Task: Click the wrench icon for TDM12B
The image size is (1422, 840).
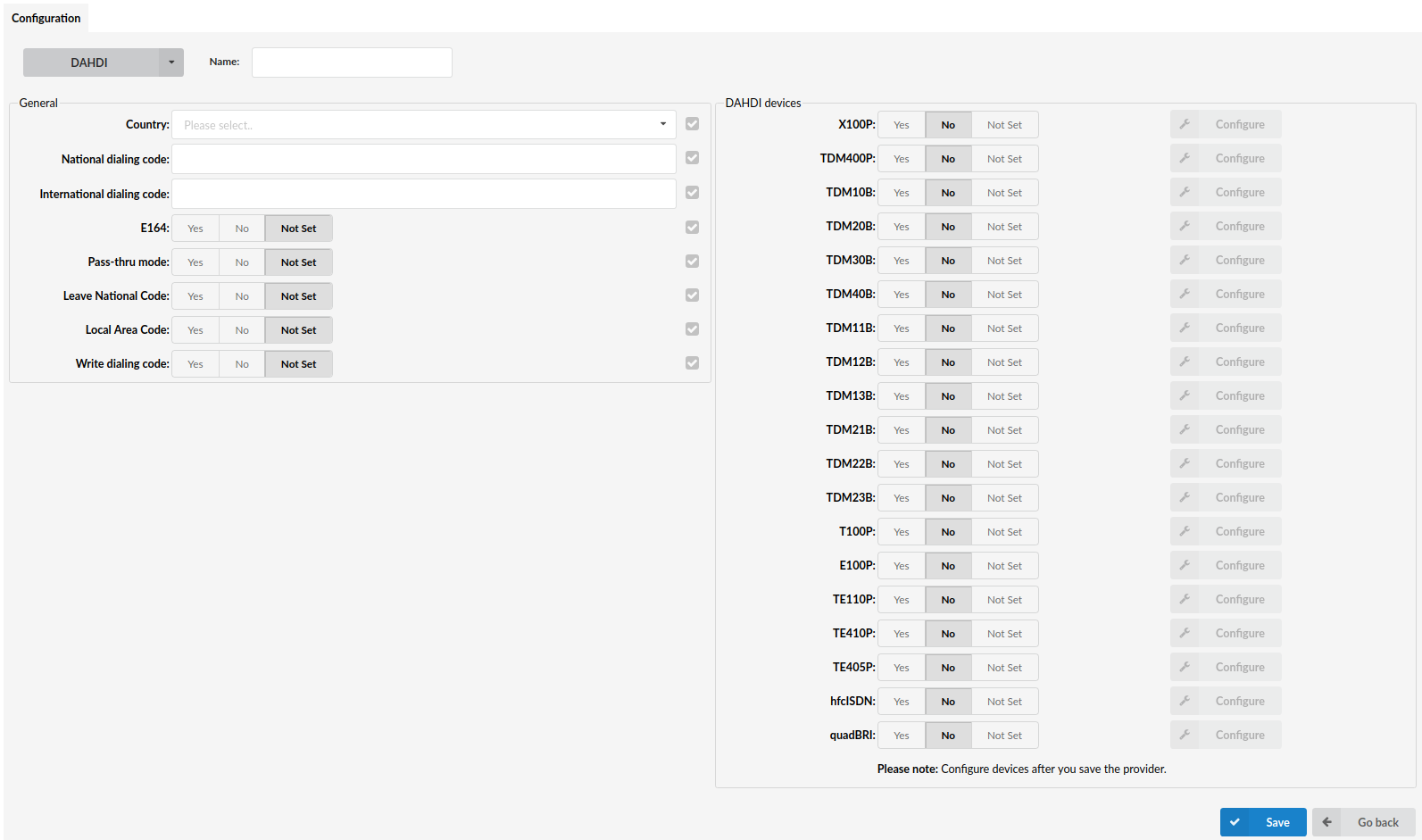Action: tap(1185, 362)
